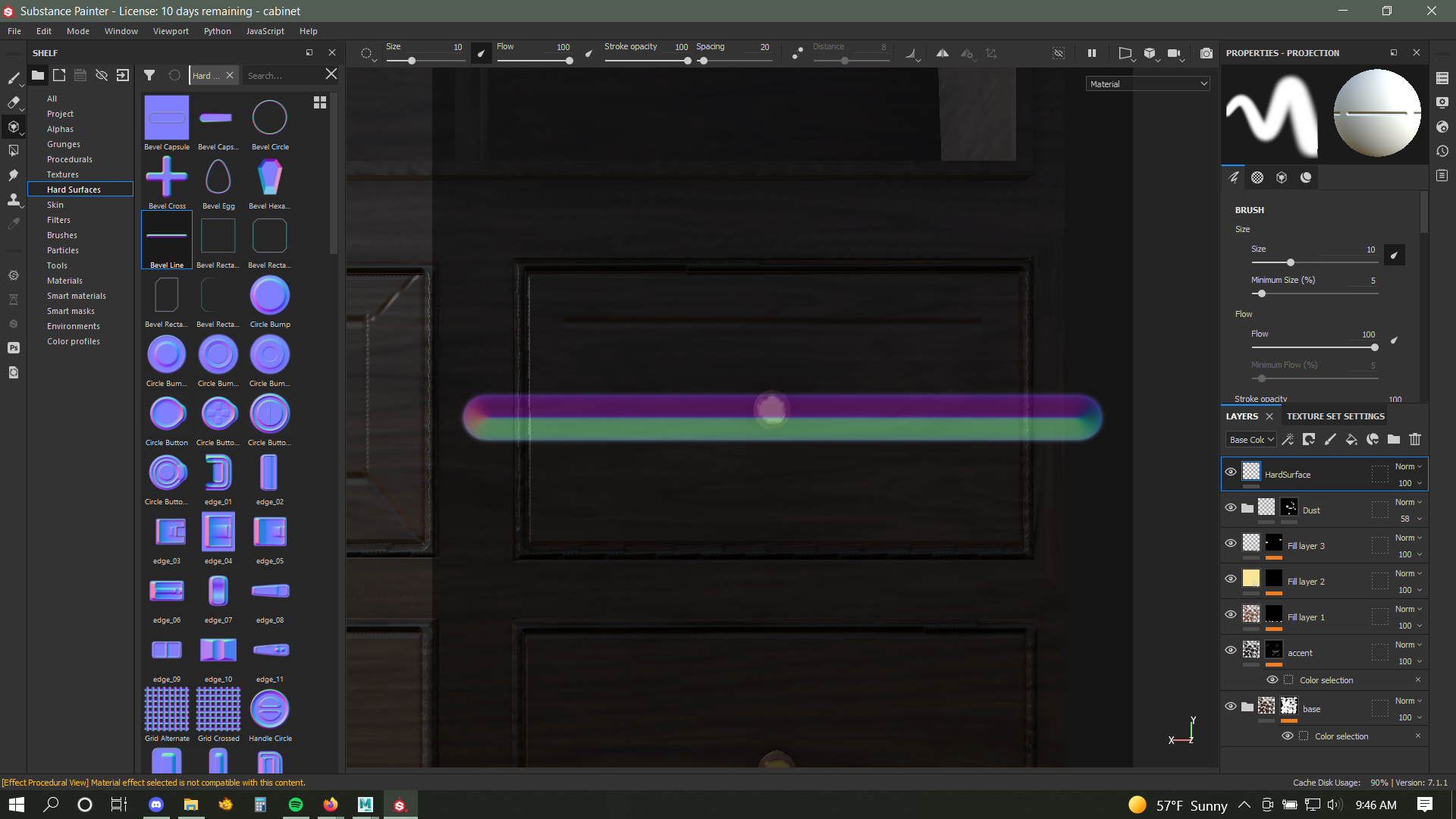Screen dimensions: 1456x819
Task: Enable mirror symmetry in the top toolbar
Action: 943,54
